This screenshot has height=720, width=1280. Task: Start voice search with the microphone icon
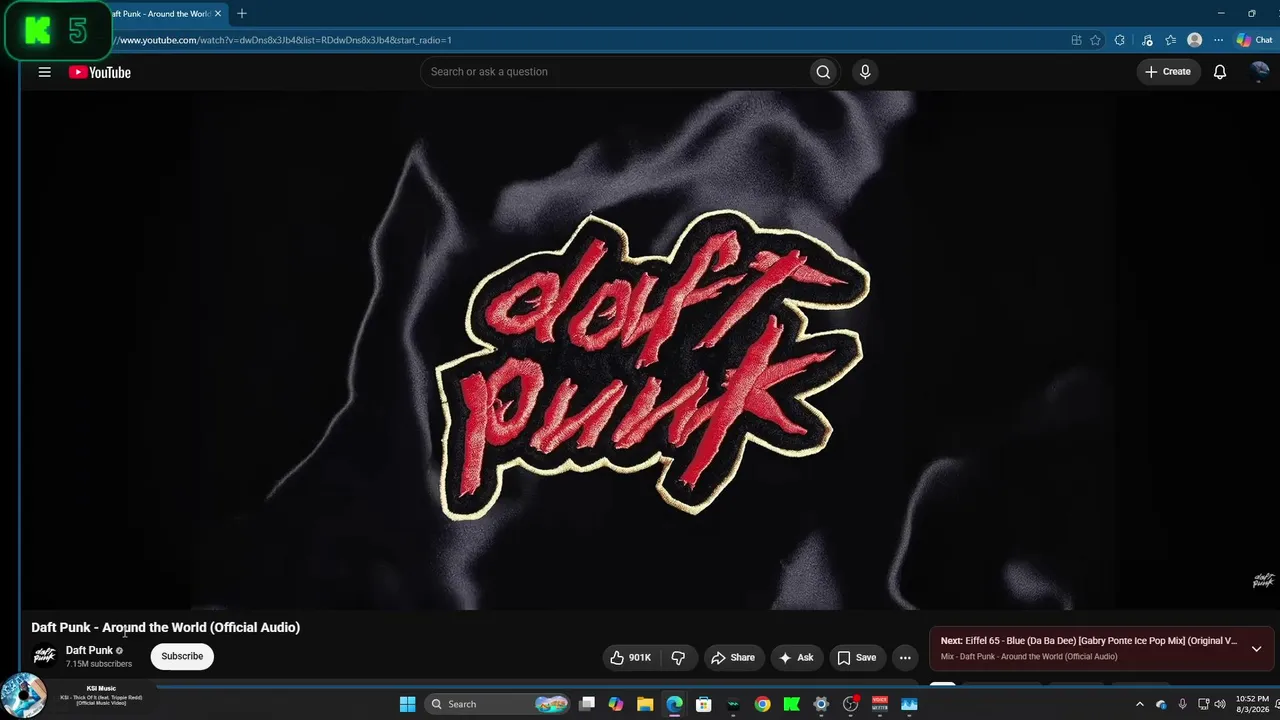(x=865, y=72)
